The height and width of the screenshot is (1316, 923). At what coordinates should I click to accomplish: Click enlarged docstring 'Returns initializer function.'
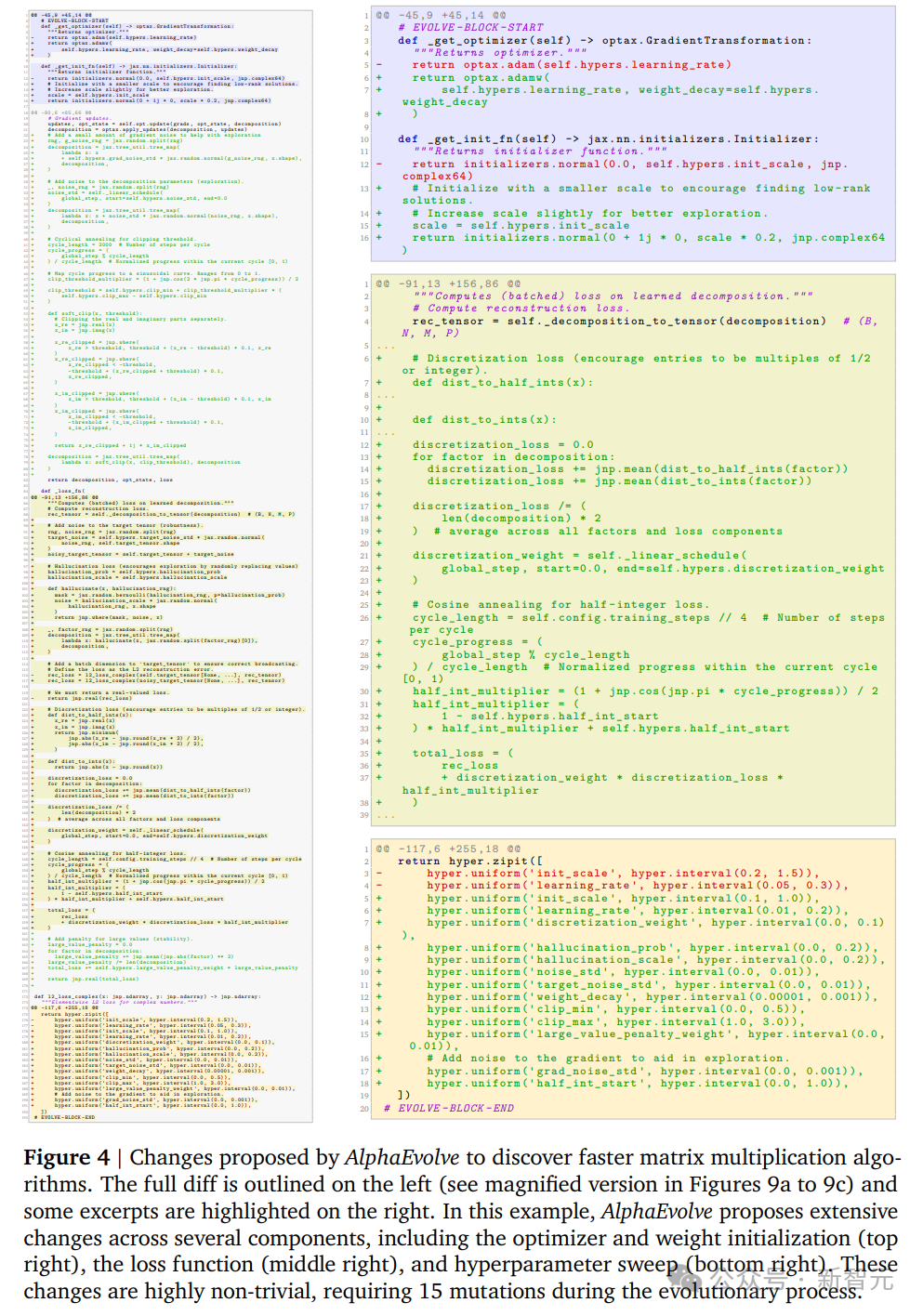[539, 151]
